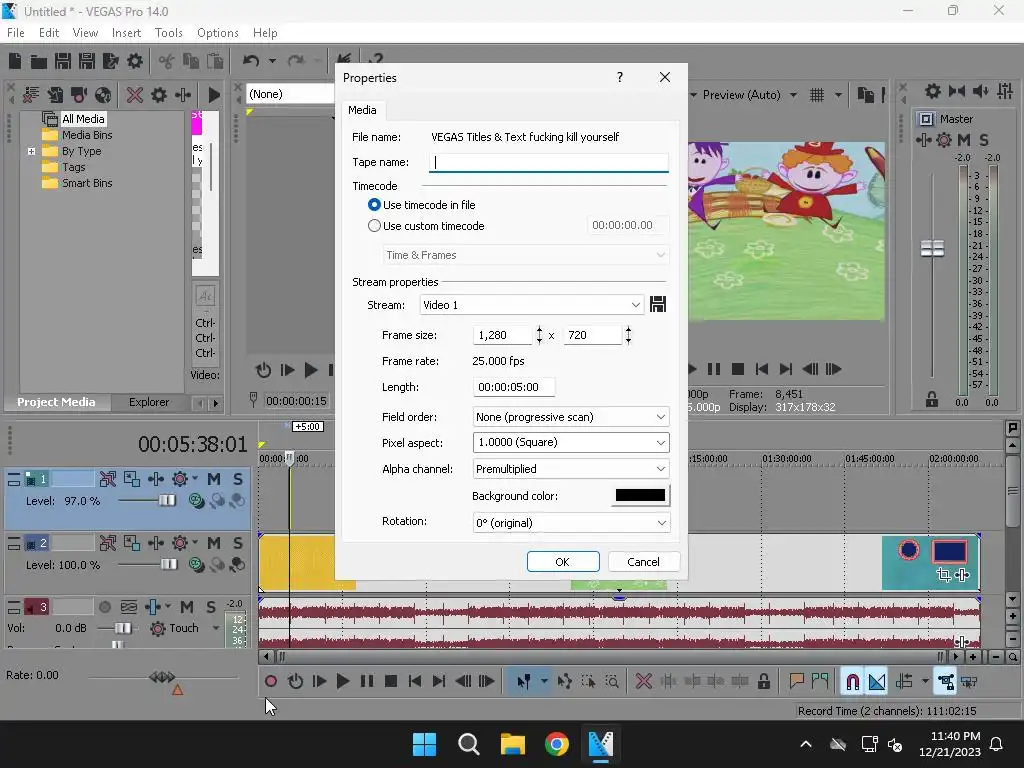This screenshot has width=1024, height=768.
Task: Click Play button in timeline transport bar
Action: coord(342,682)
